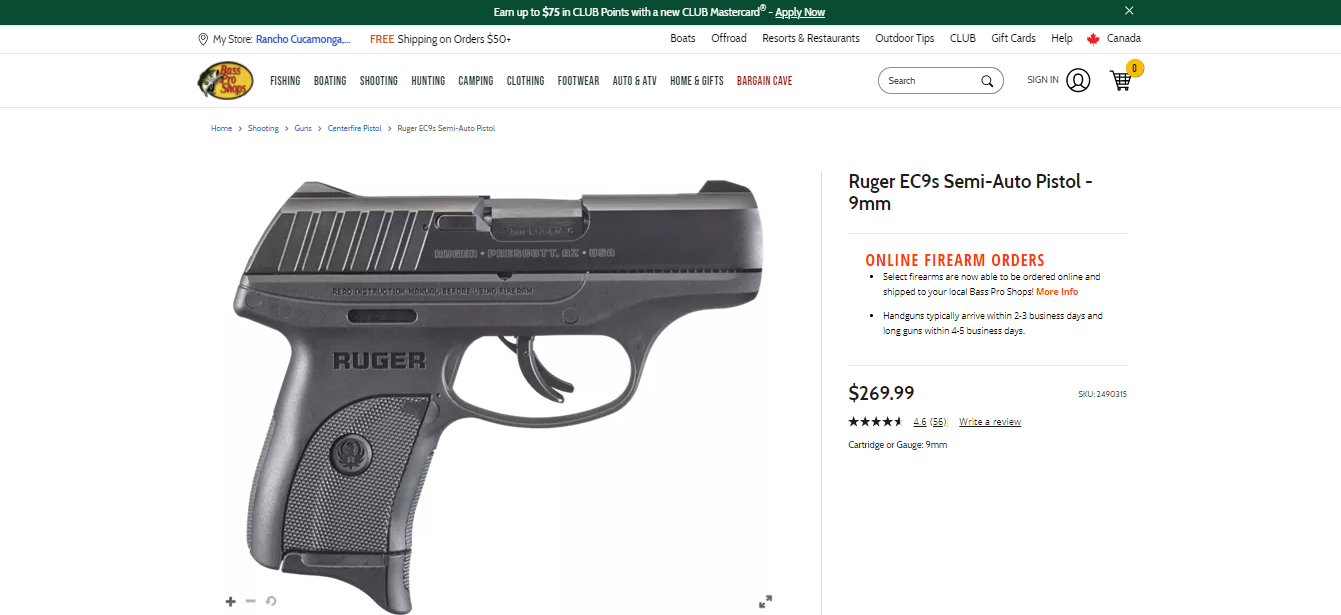
Task: Dismiss the CLUB Mastercard promo banner
Action: pos(1129,11)
